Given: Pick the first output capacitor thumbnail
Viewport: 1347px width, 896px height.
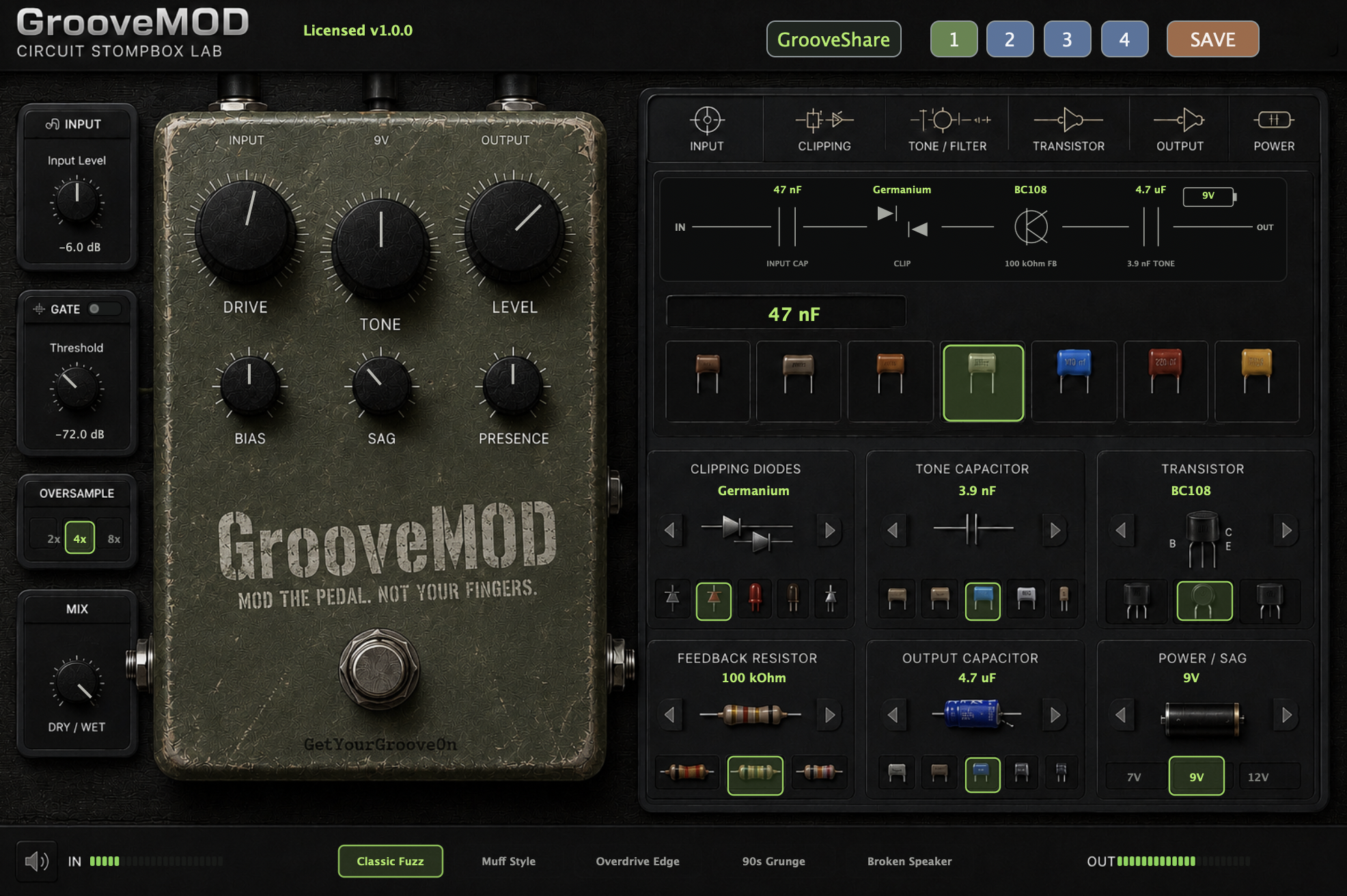Looking at the screenshot, I should coord(897,774).
